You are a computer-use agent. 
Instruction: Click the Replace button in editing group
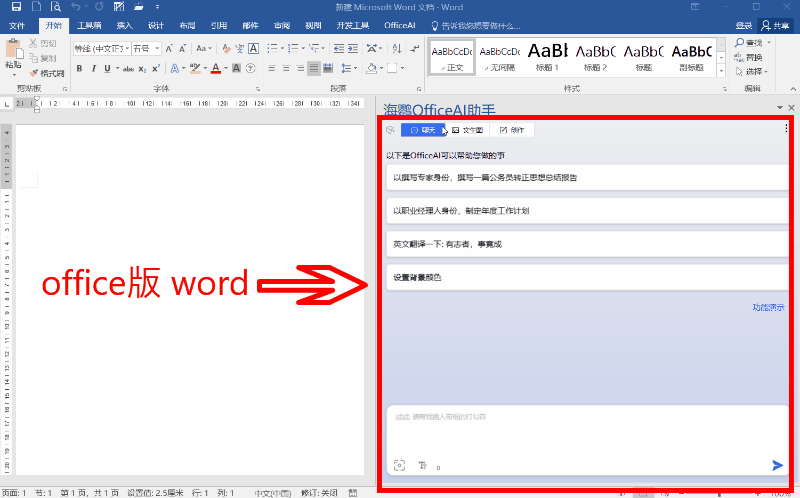[x=748, y=57]
